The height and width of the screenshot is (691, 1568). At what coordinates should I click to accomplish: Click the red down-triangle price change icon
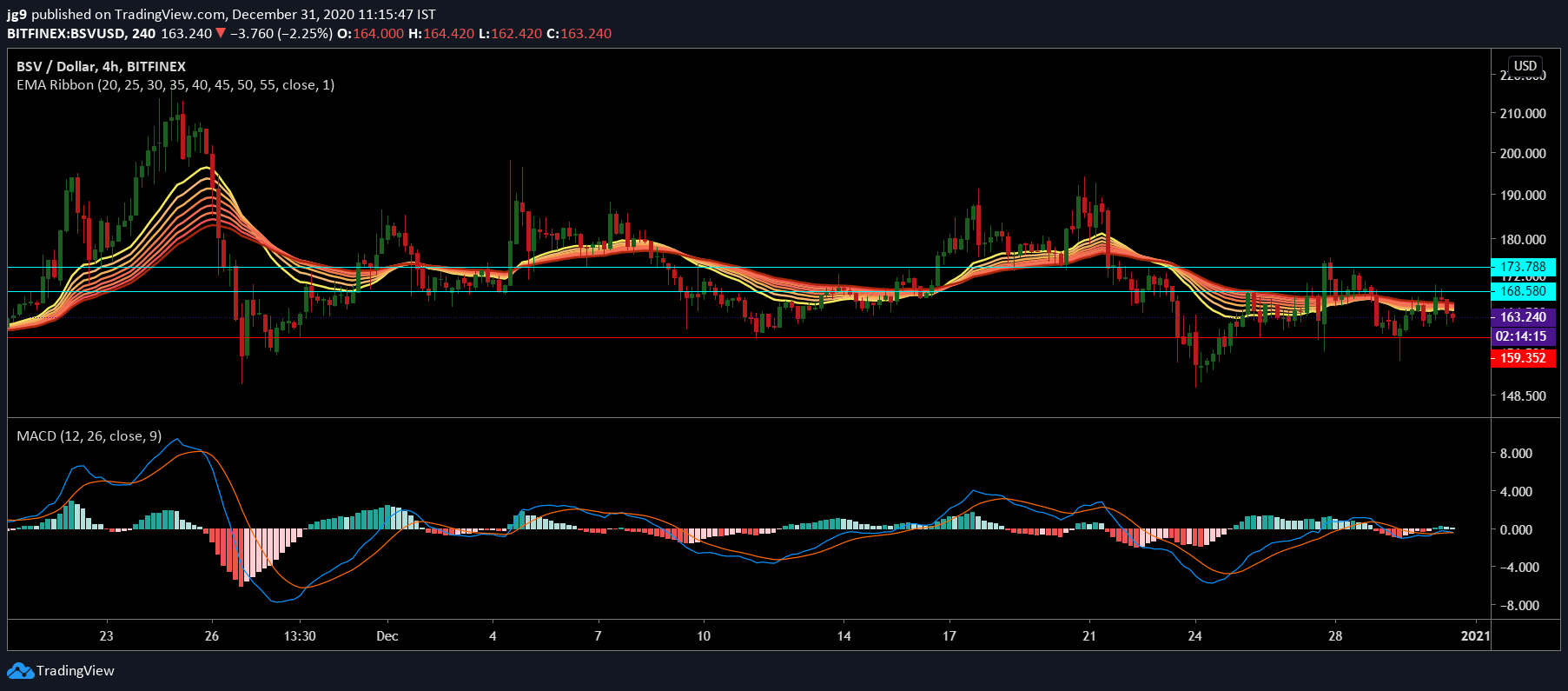tap(221, 34)
